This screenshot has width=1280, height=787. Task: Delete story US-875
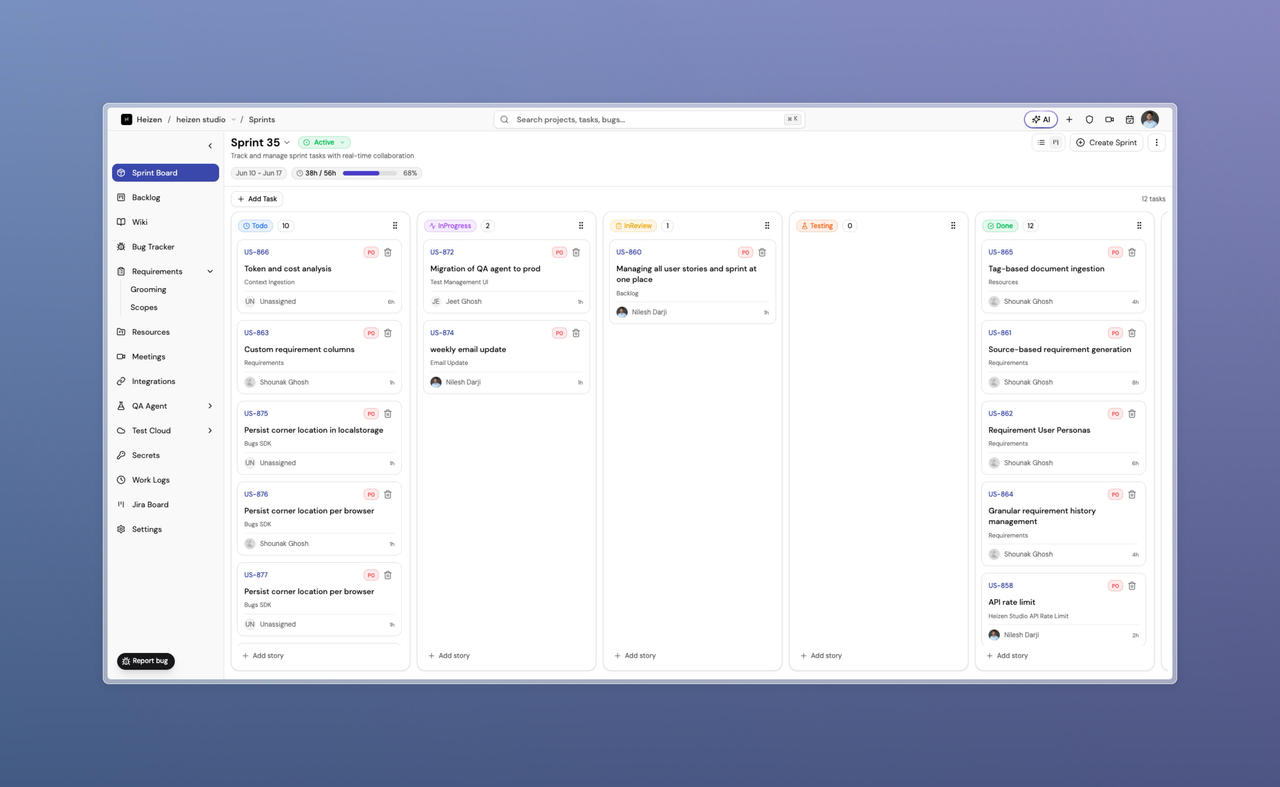pyautogui.click(x=388, y=414)
